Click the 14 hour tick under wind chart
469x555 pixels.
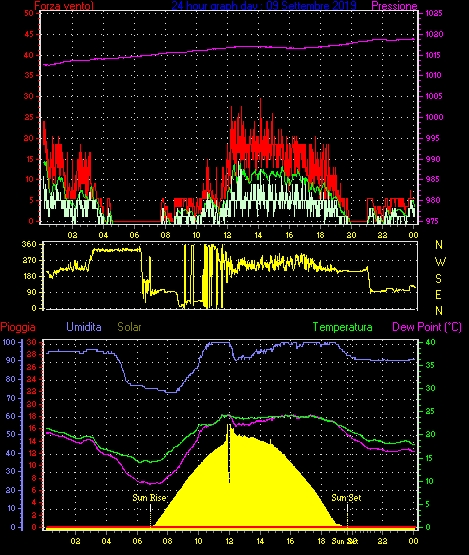(258, 235)
